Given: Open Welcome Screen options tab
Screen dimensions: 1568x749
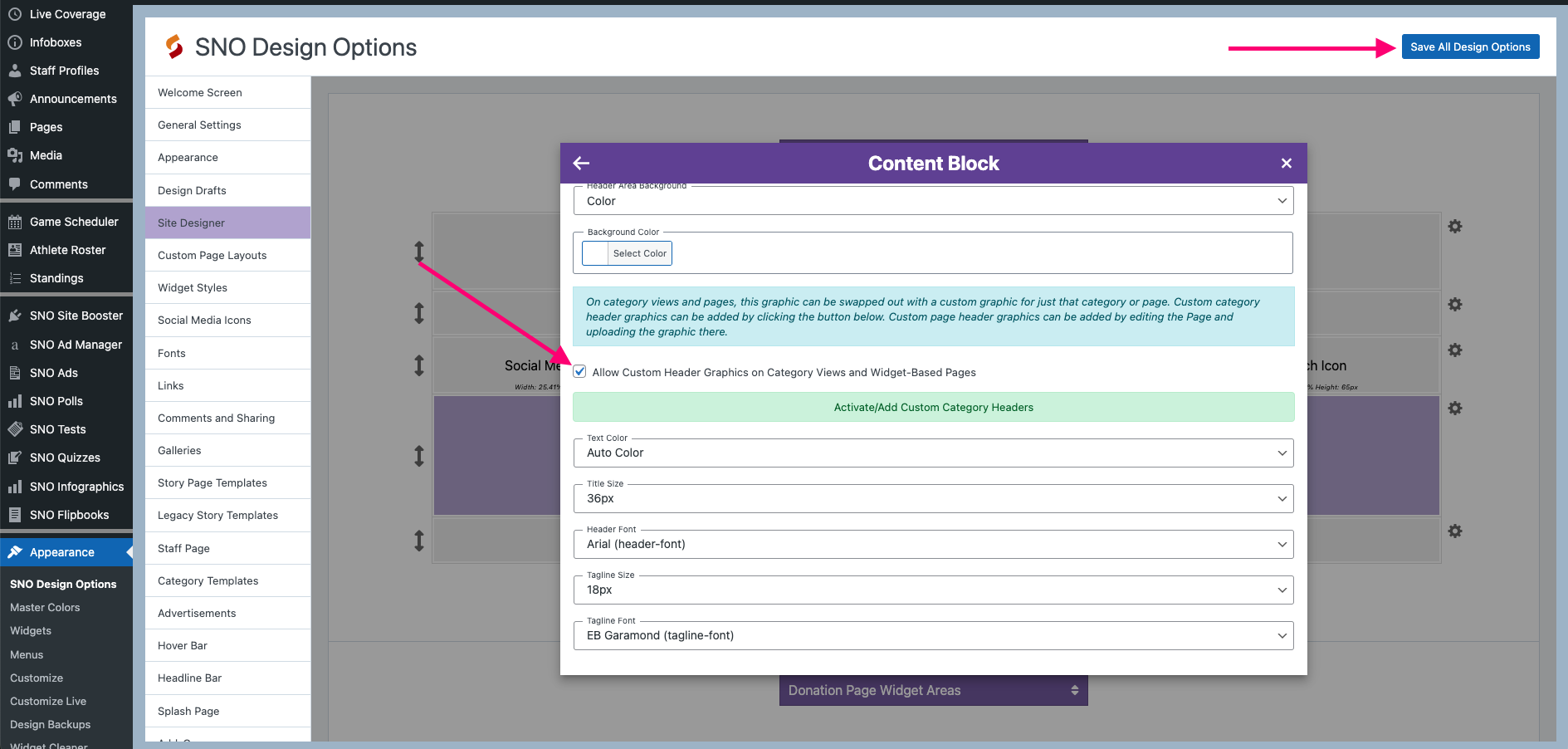Looking at the screenshot, I should pos(227,92).
